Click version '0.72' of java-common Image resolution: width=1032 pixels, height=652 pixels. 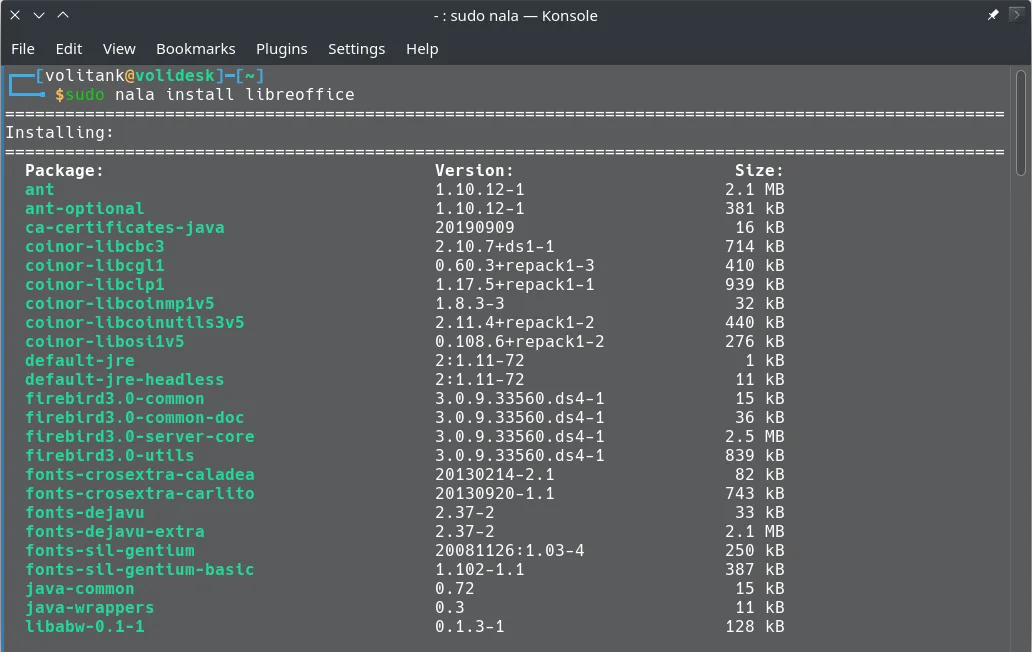(x=455, y=589)
